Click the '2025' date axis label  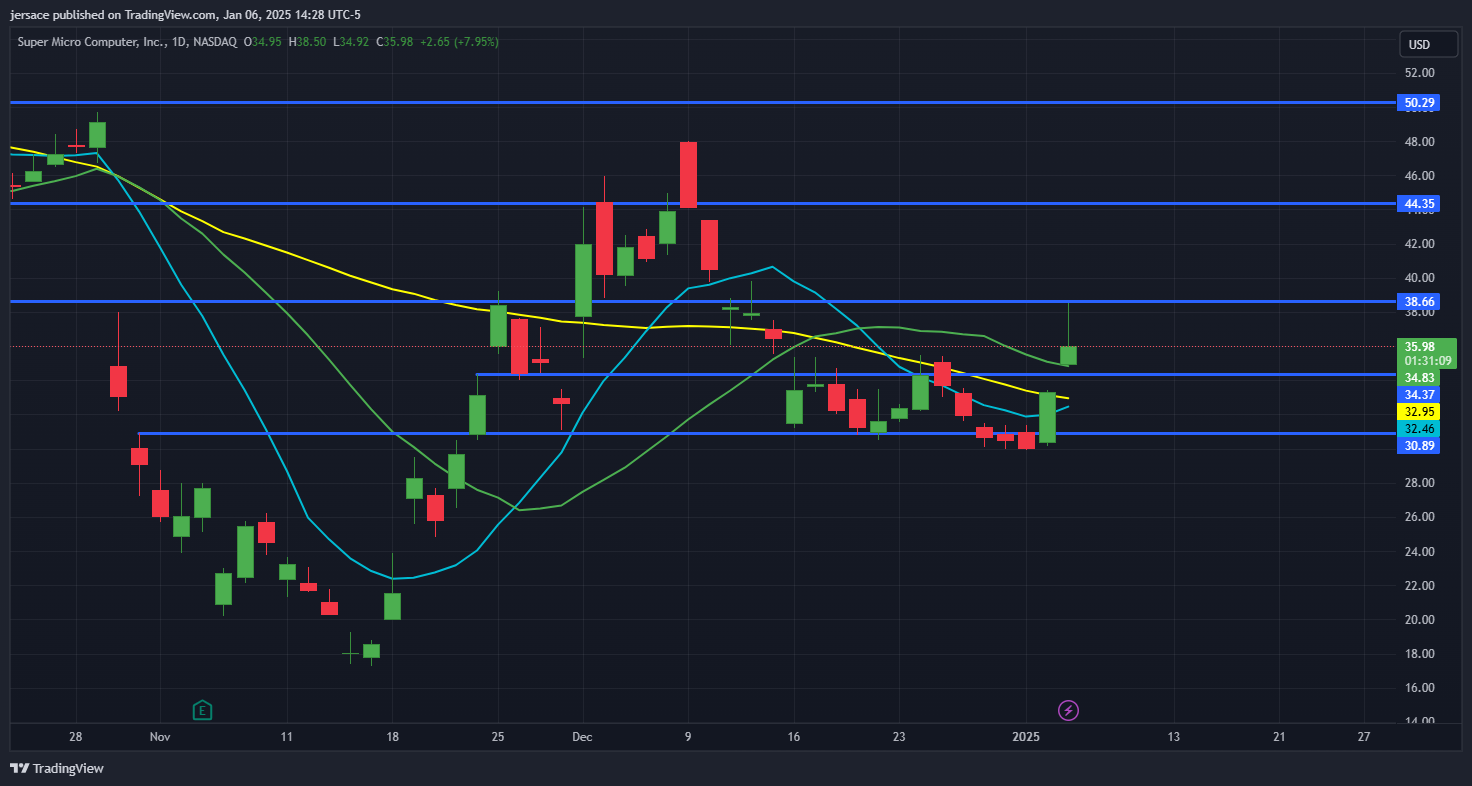1026,737
